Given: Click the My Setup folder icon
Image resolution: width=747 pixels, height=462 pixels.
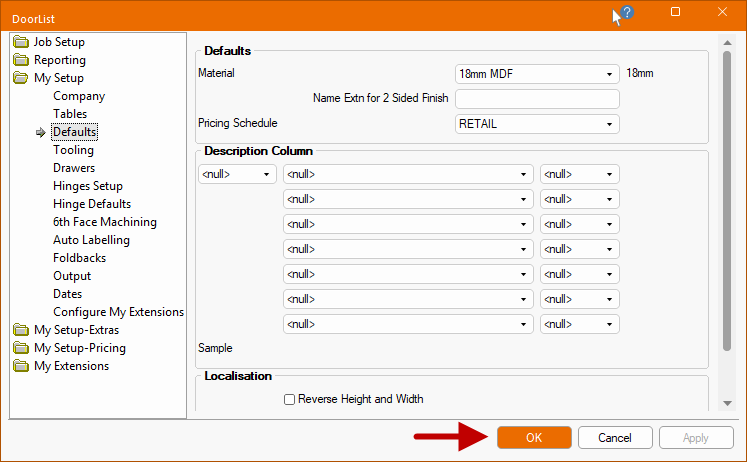Looking at the screenshot, I should [x=21, y=78].
